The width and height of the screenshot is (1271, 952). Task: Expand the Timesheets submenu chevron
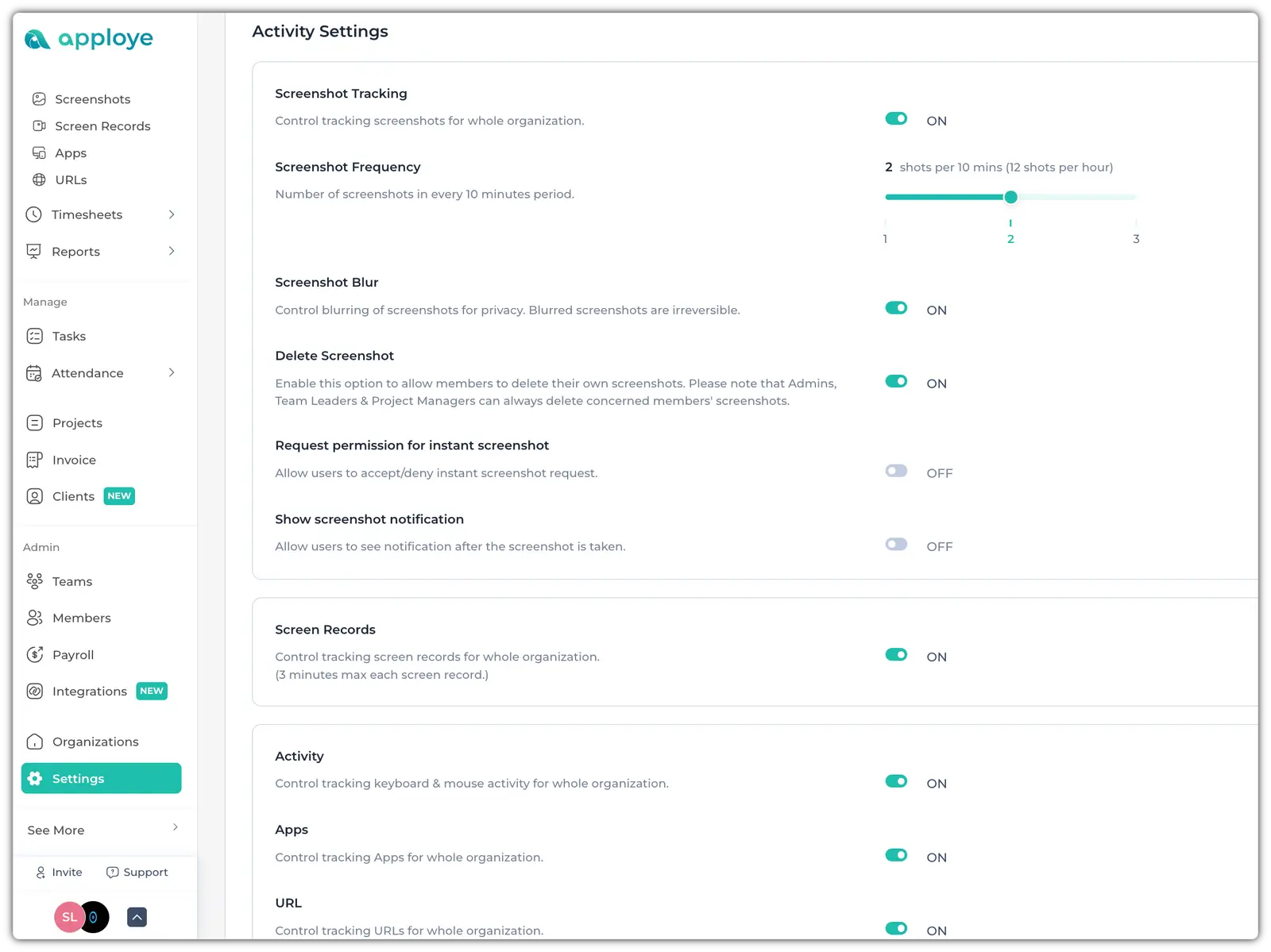(x=172, y=215)
